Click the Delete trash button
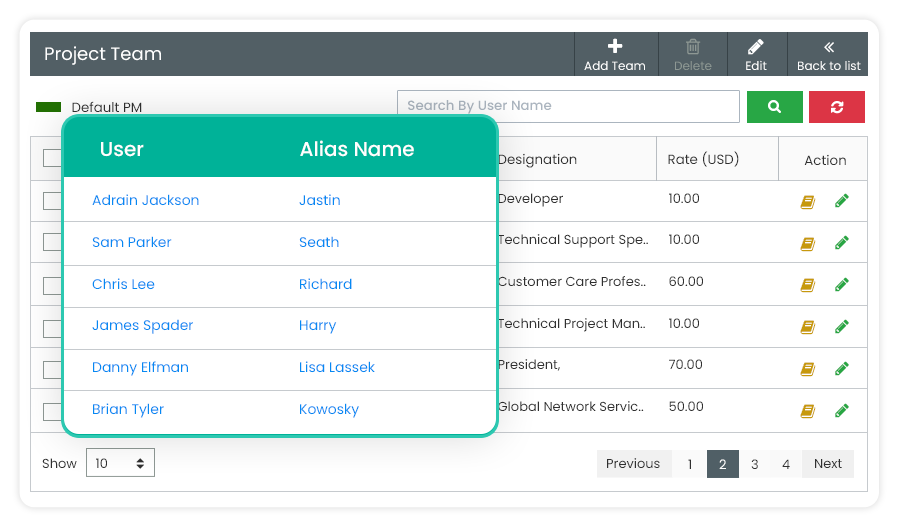The width and height of the screenshot is (900, 518). (693, 55)
